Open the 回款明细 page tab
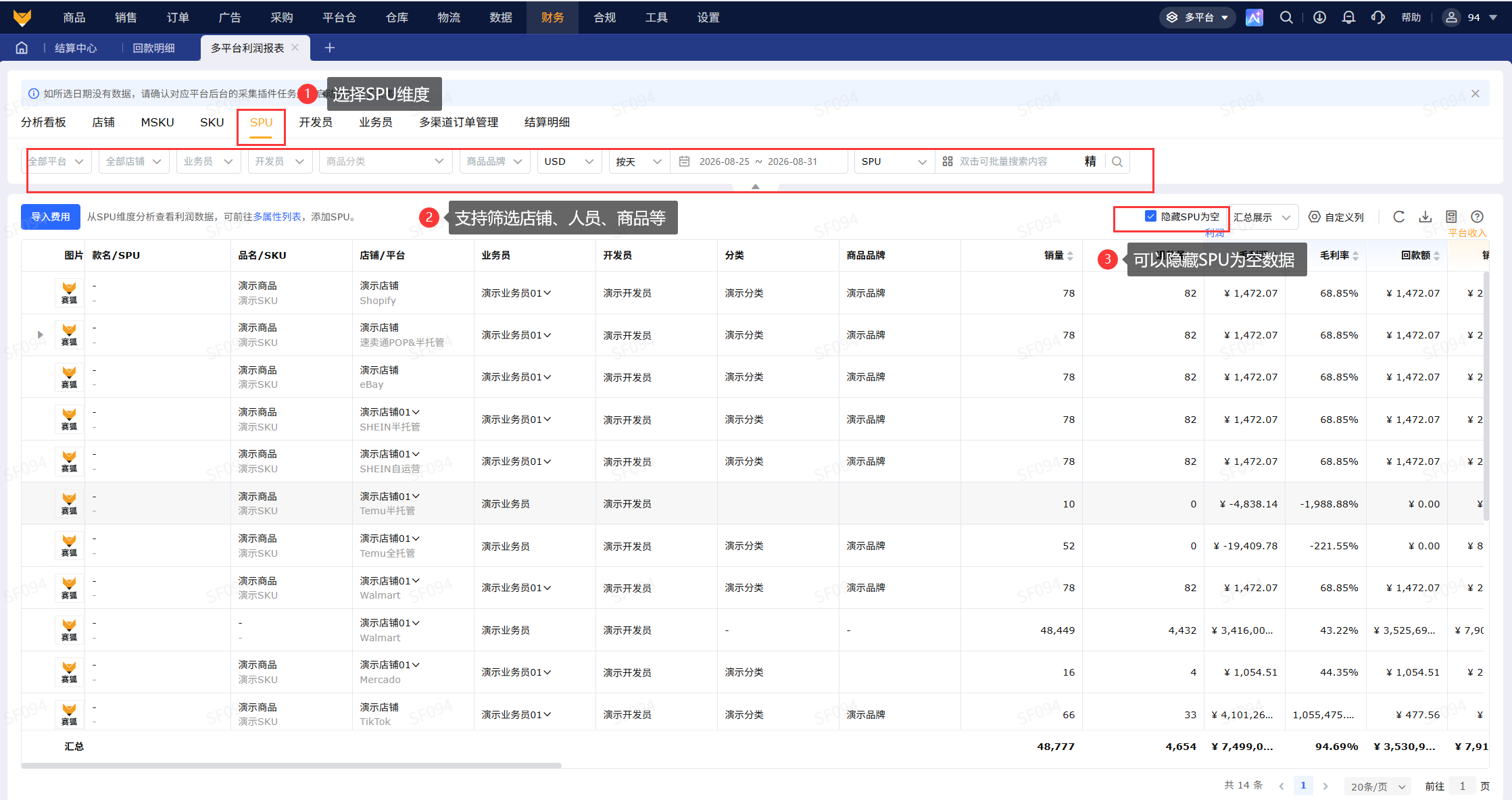The image size is (1512, 800). point(153,48)
